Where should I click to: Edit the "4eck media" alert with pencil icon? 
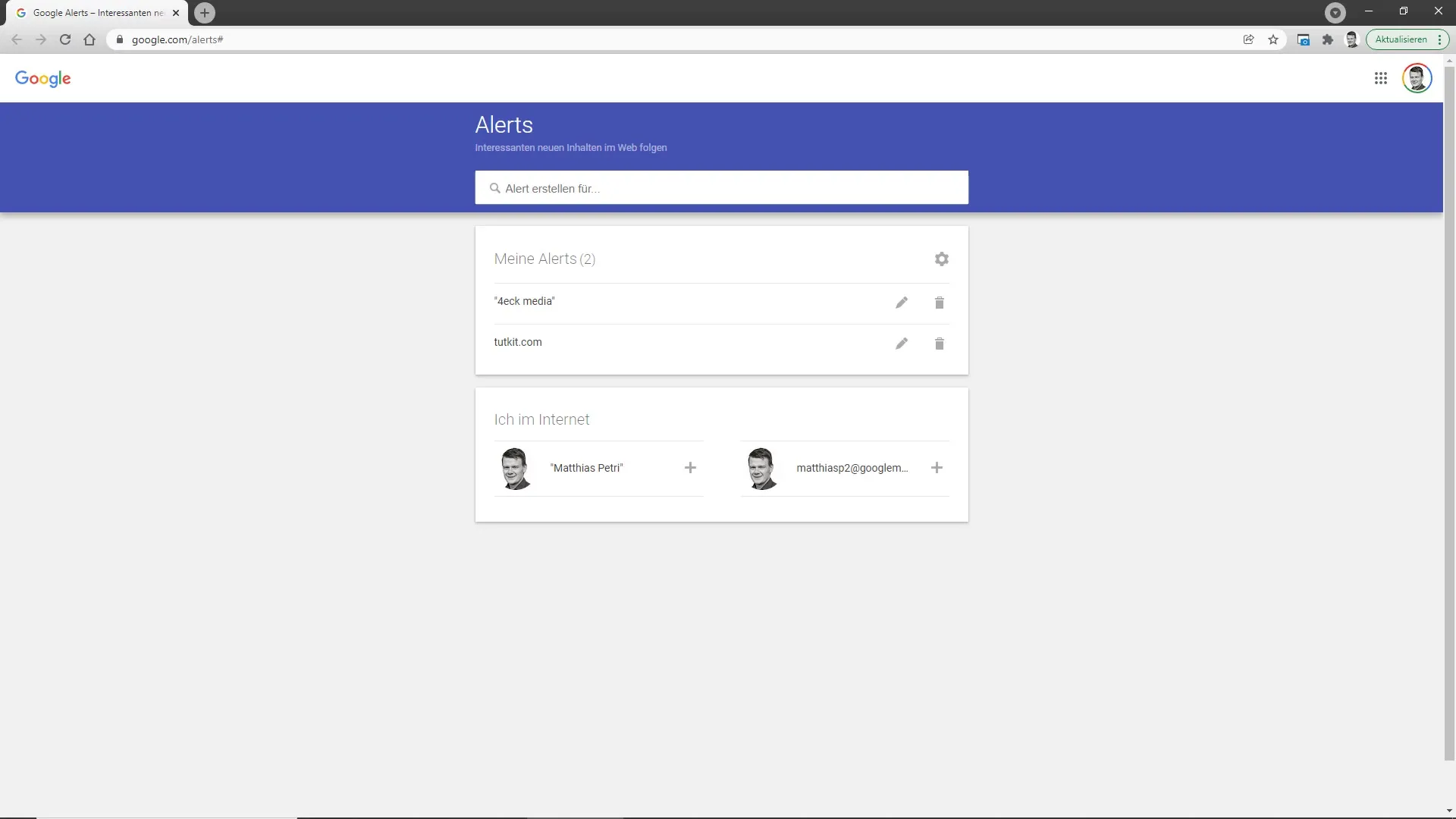(x=902, y=303)
